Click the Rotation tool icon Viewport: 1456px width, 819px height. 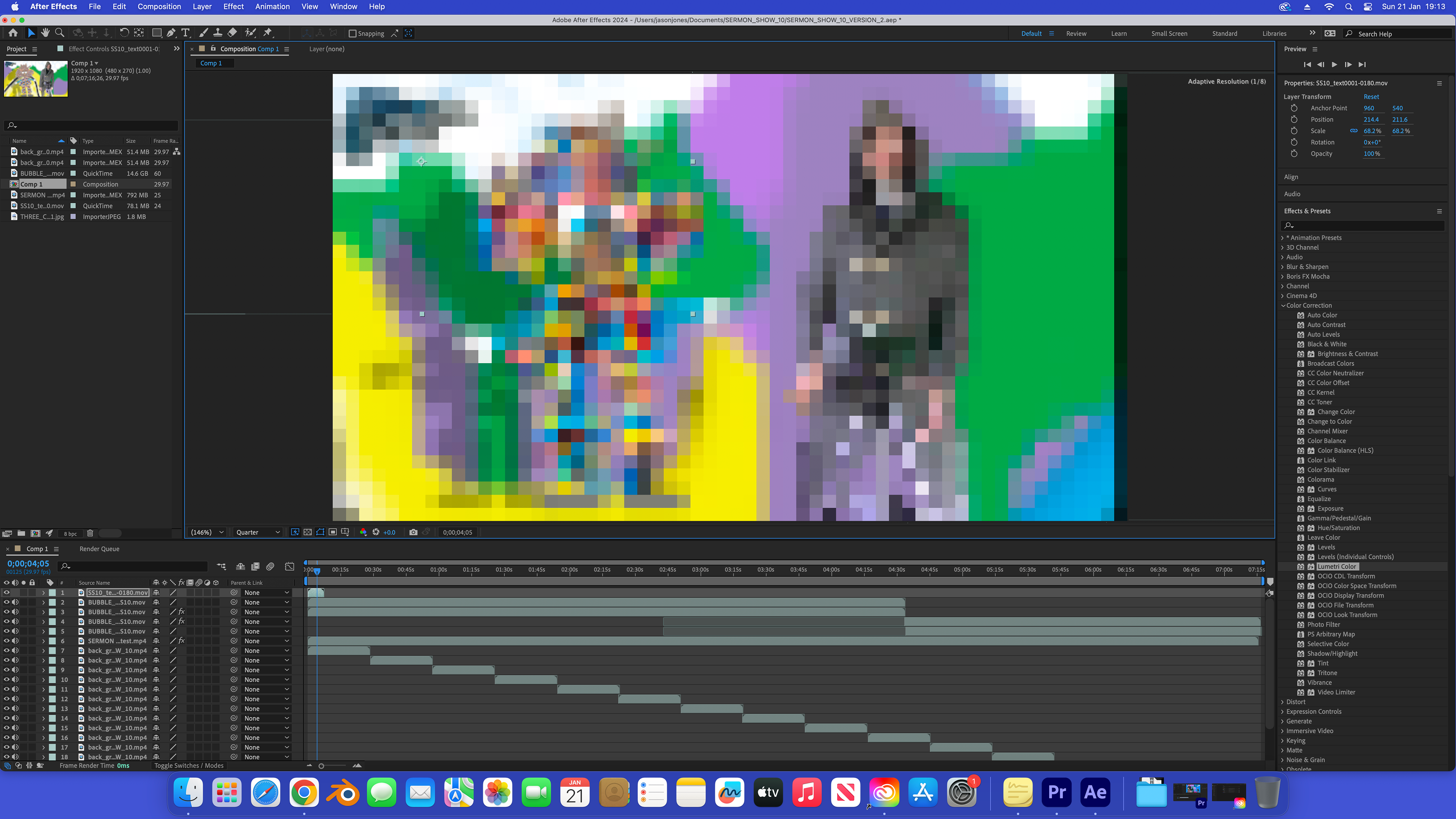pyautogui.click(x=124, y=33)
